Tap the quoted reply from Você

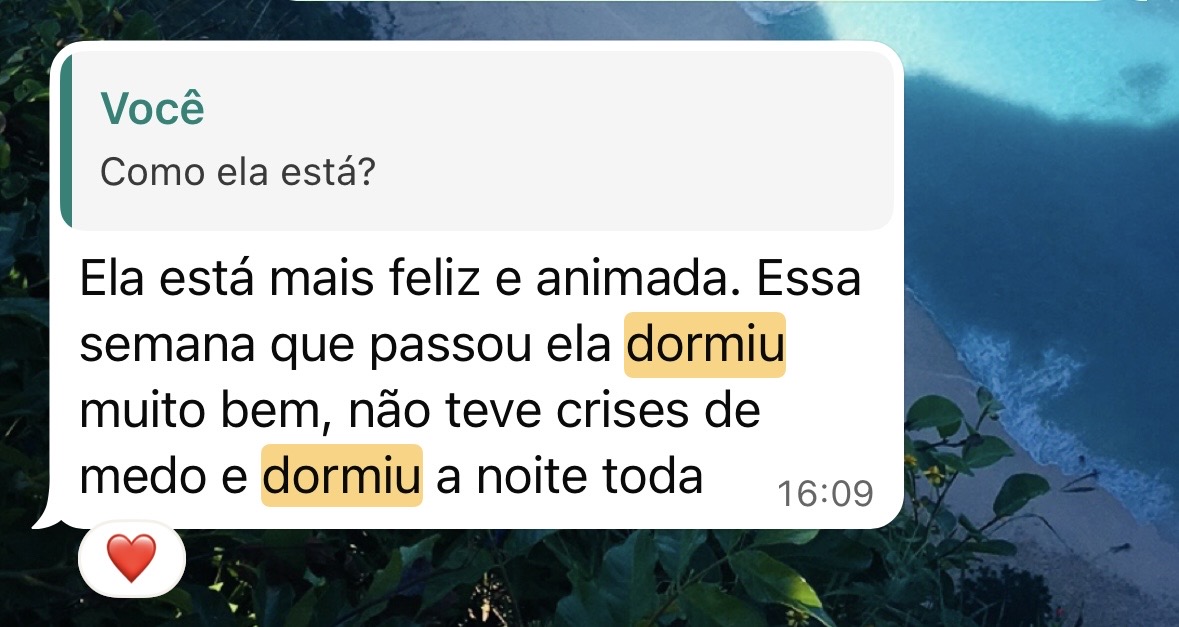[477, 141]
